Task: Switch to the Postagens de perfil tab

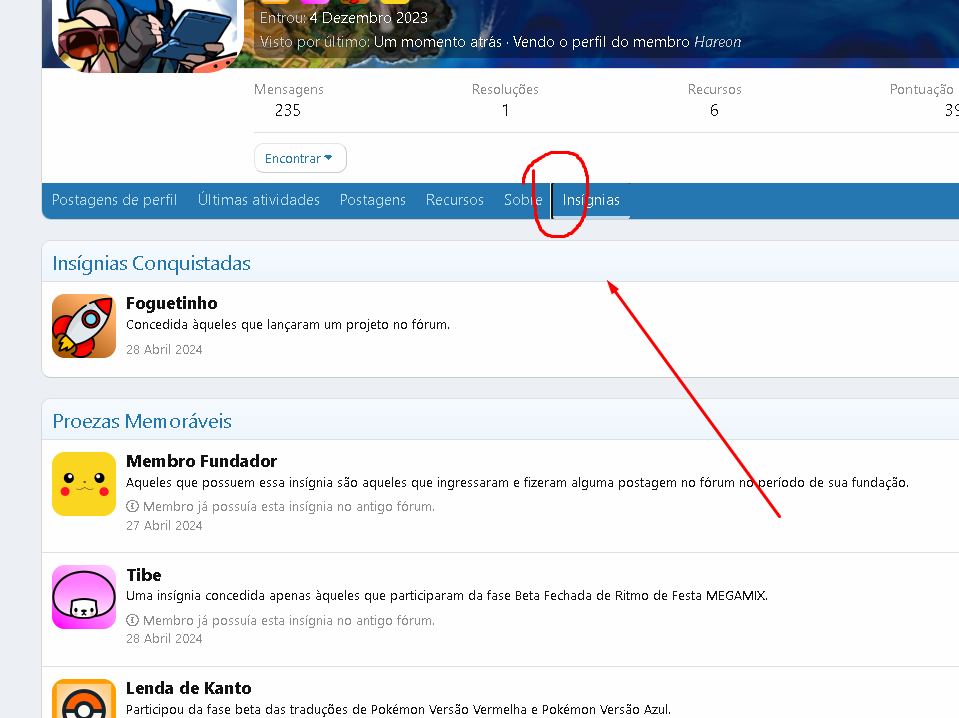Action: [114, 200]
